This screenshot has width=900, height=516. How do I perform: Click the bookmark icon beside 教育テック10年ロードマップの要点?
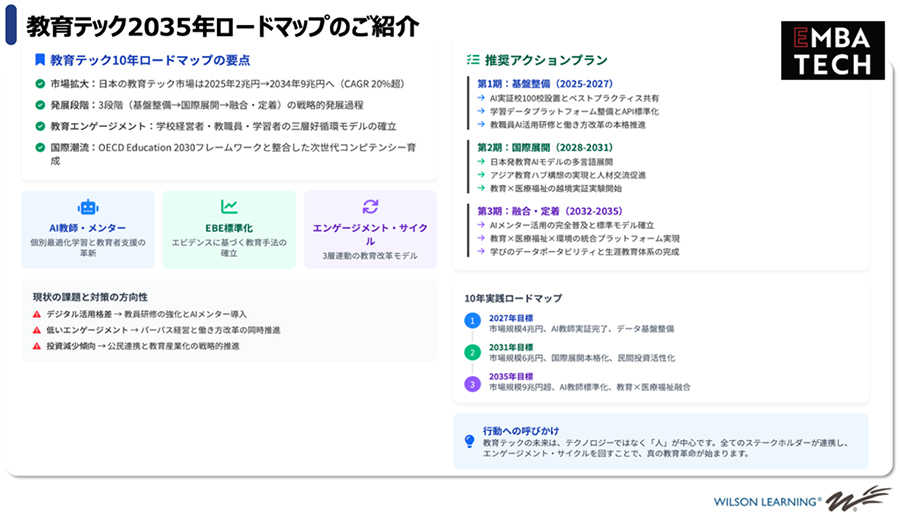click(39, 60)
